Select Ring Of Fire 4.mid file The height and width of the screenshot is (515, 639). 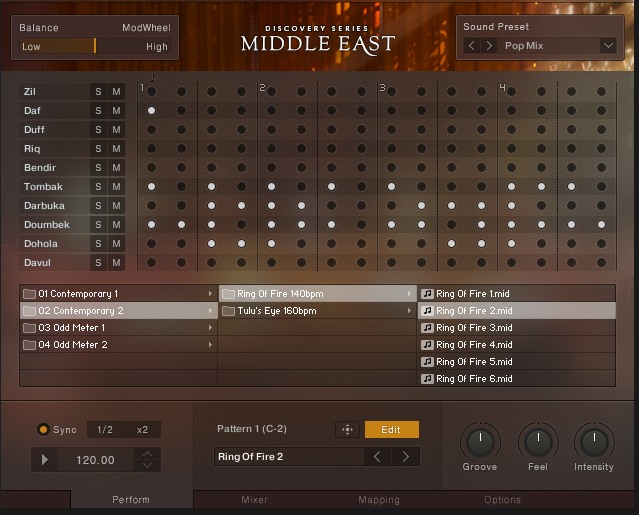point(517,345)
